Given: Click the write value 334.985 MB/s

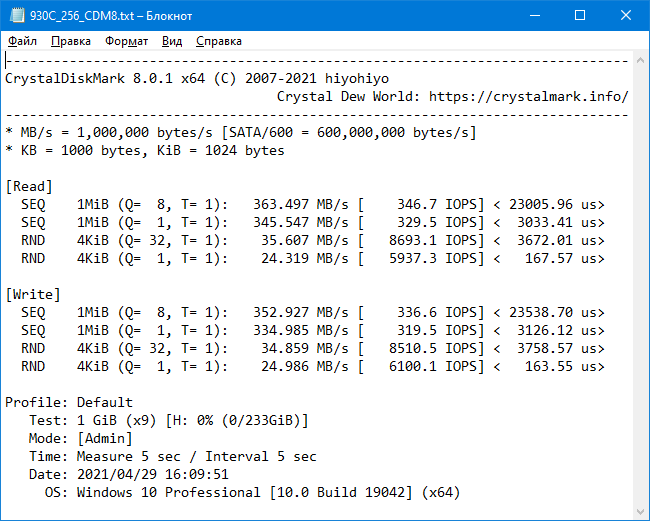Looking at the screenshot, I should 301,331.
